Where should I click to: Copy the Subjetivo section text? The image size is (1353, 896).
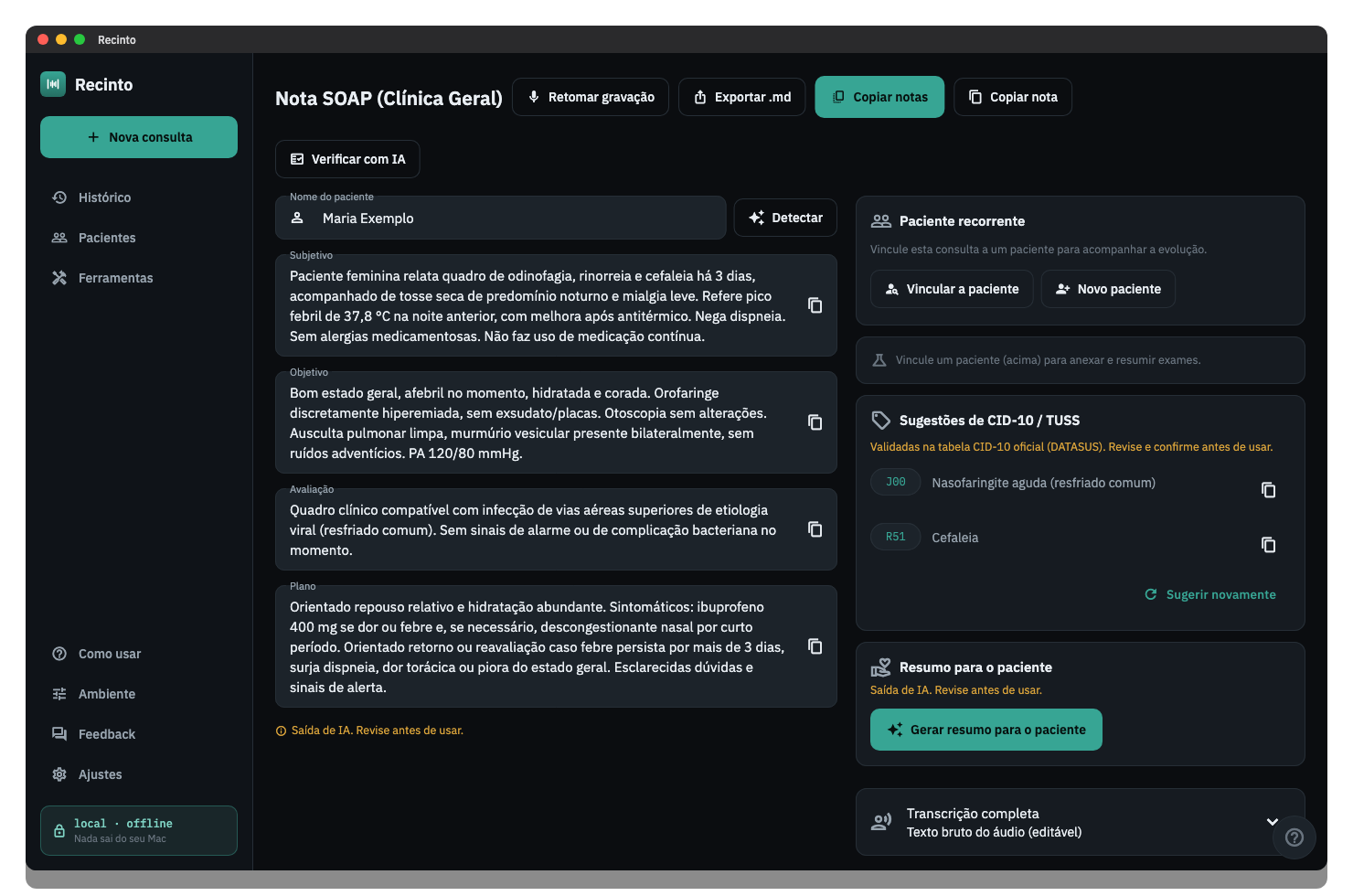point(815,305)
